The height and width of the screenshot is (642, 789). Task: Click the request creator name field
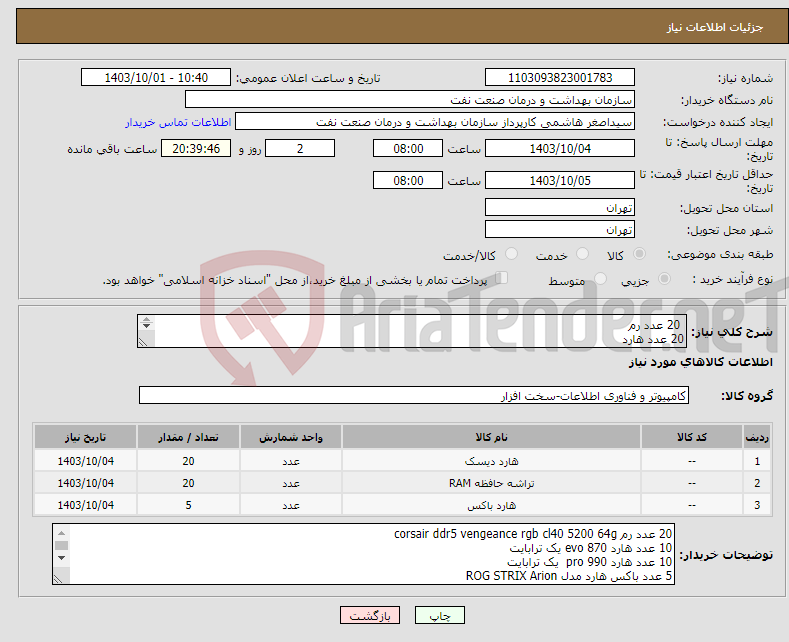(435, 122)
